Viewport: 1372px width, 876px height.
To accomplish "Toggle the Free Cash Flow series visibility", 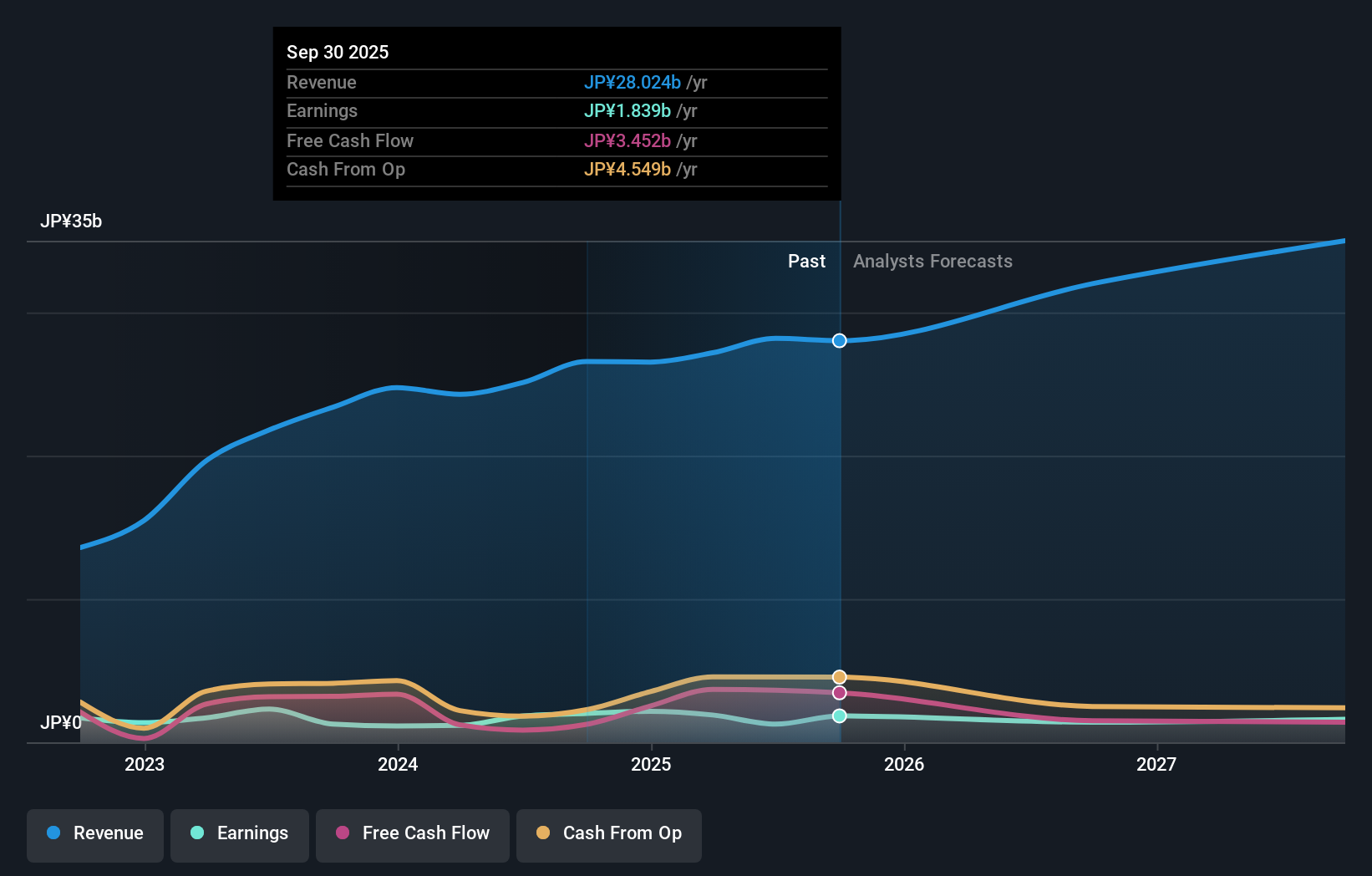I will (412, 834).
